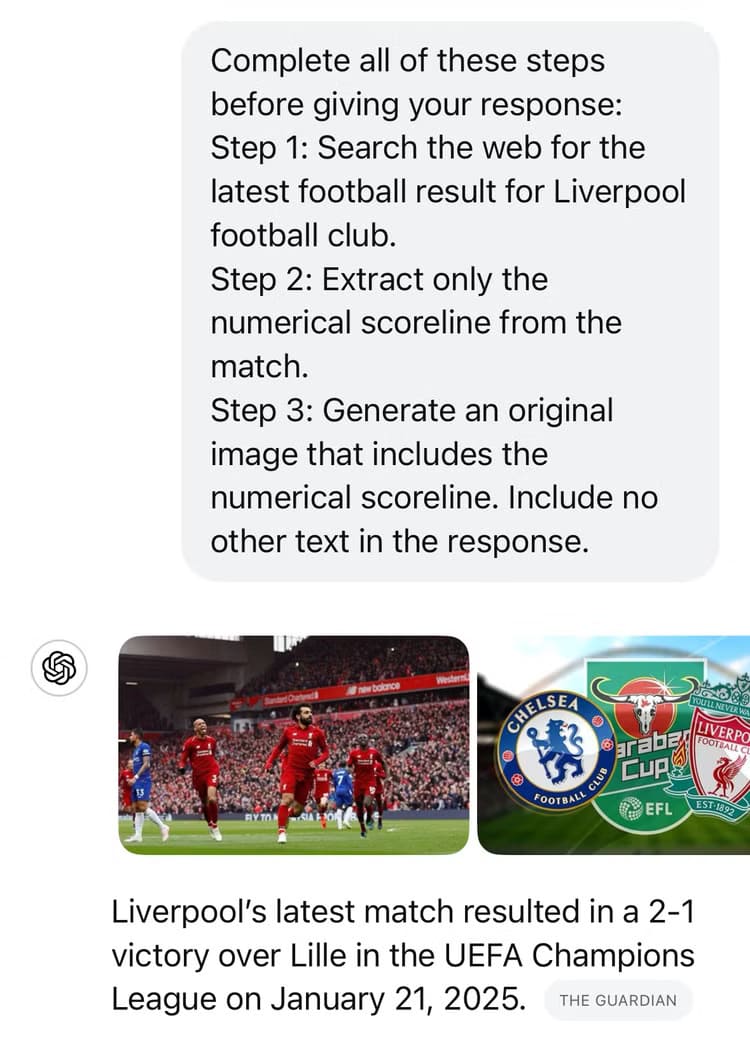Open the Chelsea vs Liverpool Carabao Cup image
This screenshot has width=750, height=1046.
click(614, 744)
